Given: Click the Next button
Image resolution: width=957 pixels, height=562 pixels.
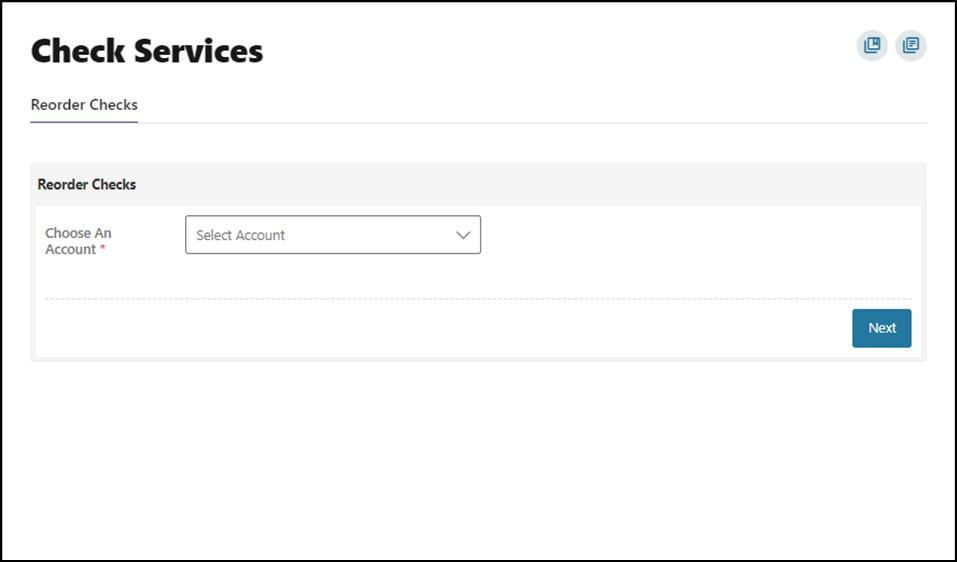Looking at the screenshot, I should tap(881, 328).
